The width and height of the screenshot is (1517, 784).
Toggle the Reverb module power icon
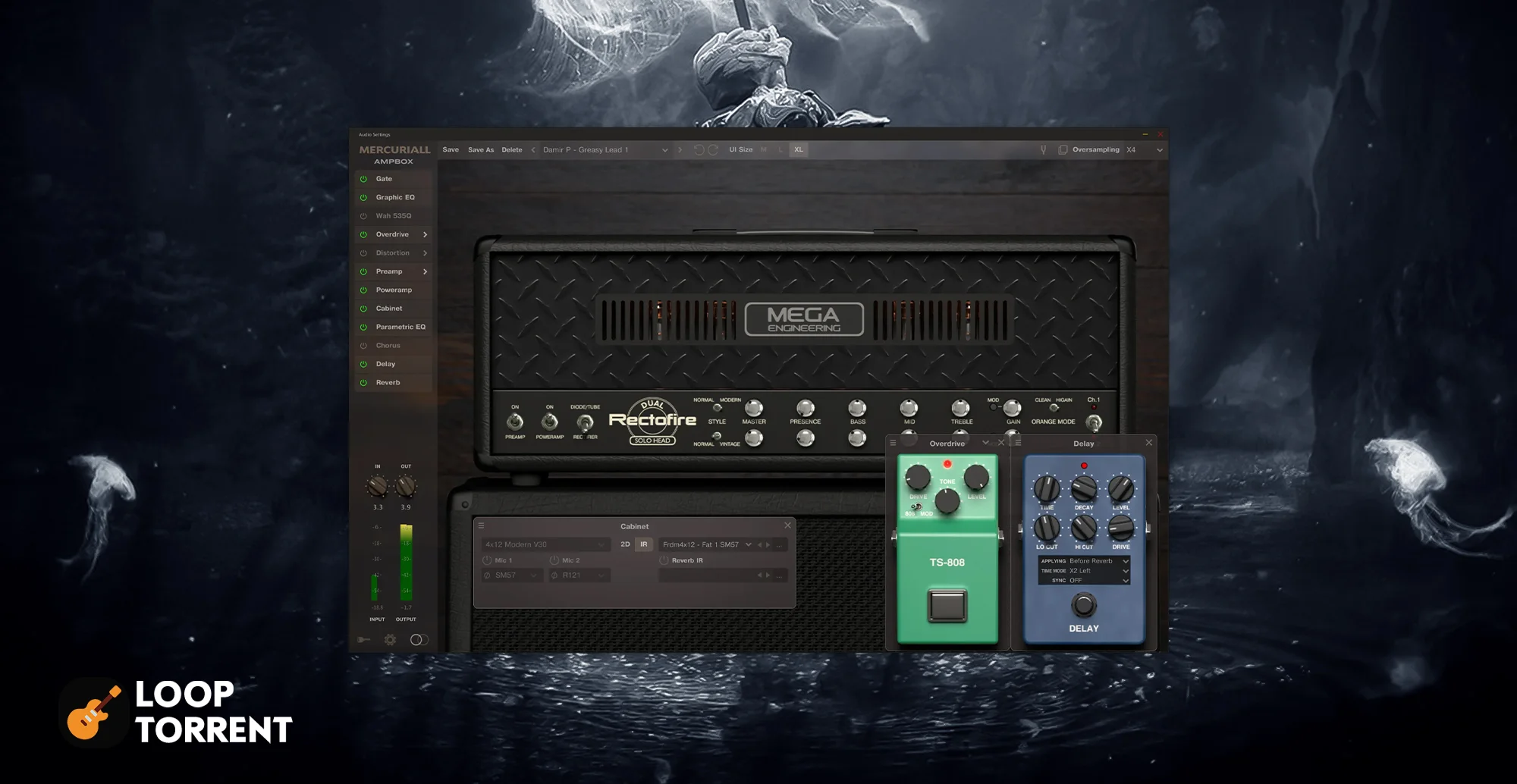363,383
